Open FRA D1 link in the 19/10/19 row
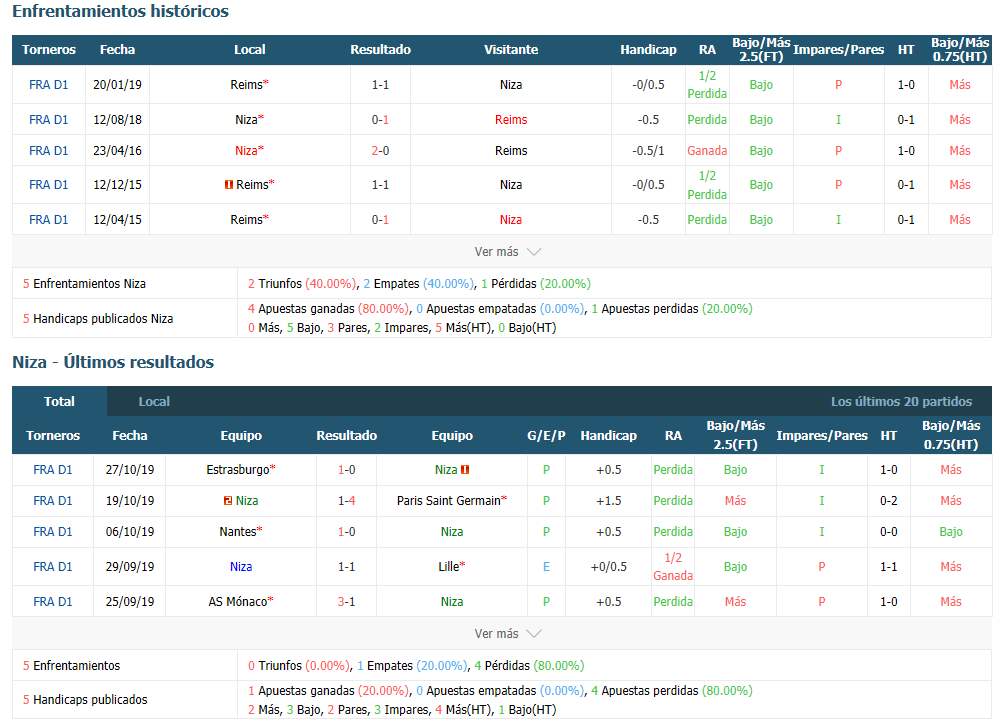The height and width of the screenshot is (727, 1003). pyautogui.click(x=52, y=501)
